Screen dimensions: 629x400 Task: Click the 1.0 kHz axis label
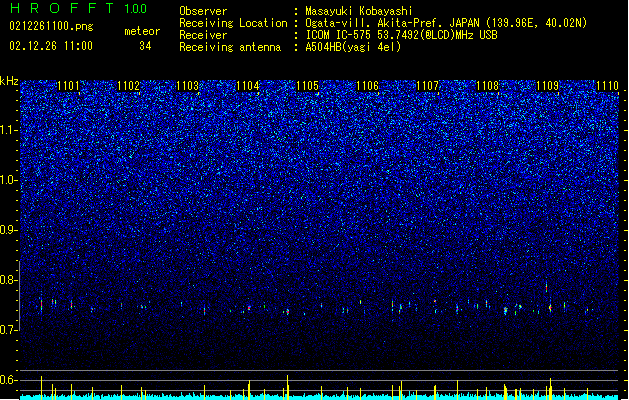9,180
